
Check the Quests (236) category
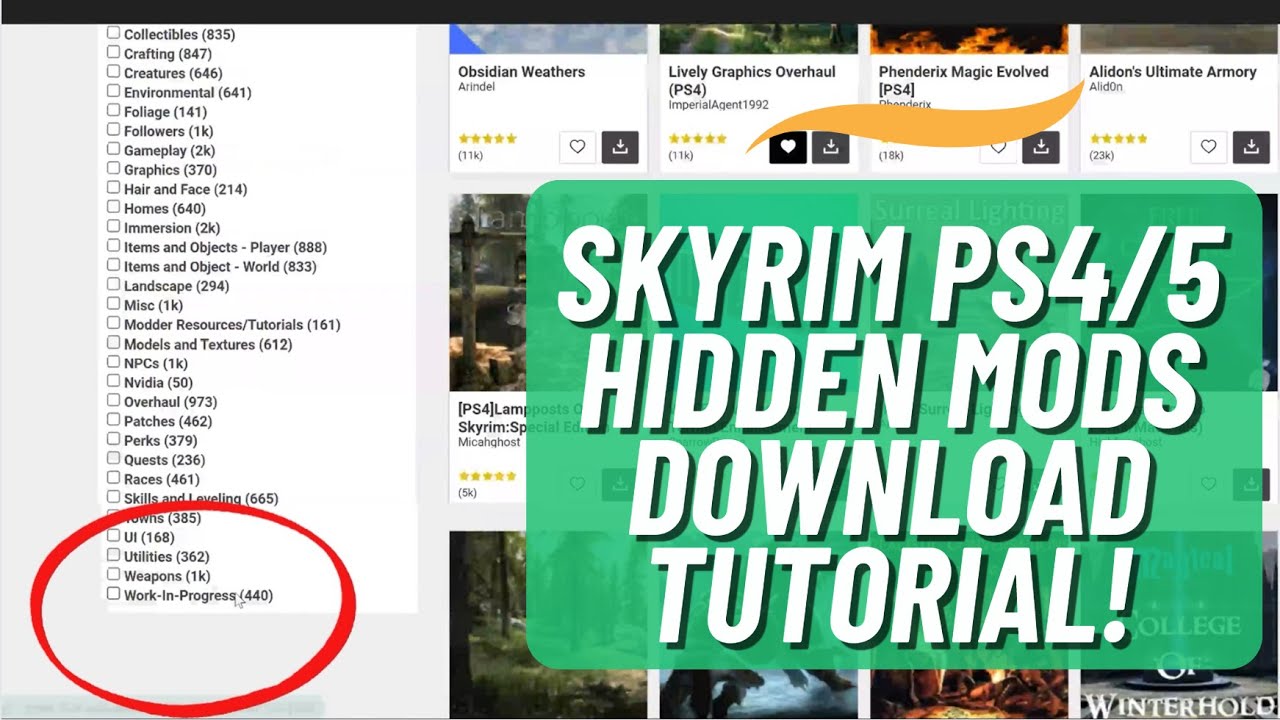point(114,458)
